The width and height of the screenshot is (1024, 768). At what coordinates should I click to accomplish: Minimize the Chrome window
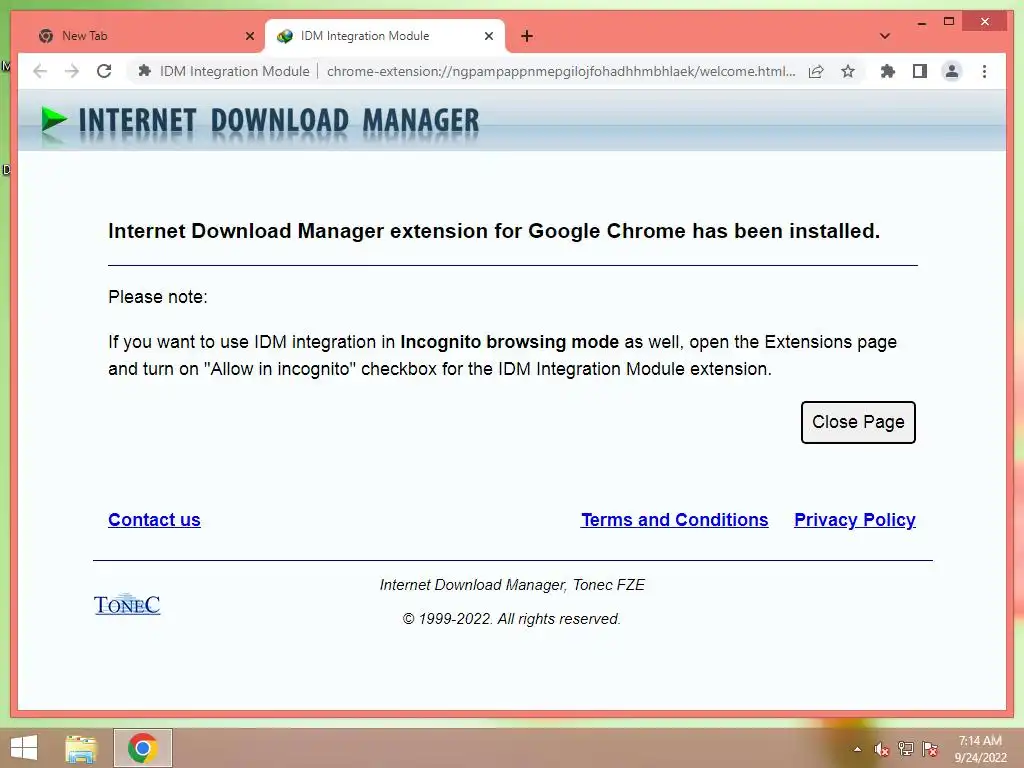(x=921, y=22)
